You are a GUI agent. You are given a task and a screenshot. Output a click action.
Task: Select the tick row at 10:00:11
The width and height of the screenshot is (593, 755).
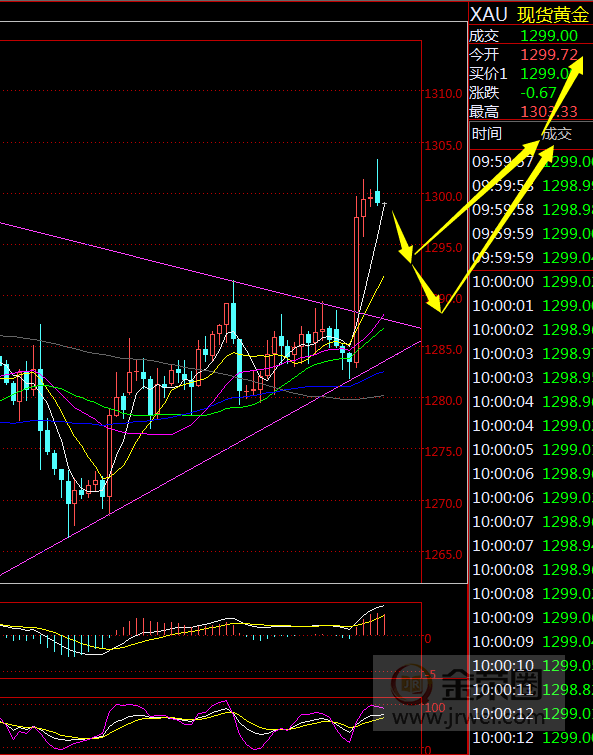click(532, 690)
